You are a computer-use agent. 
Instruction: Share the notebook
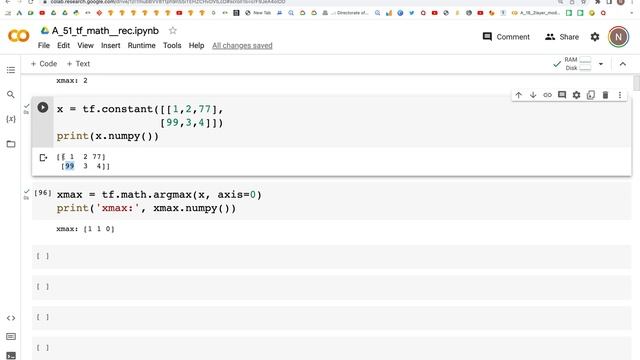(562, 37)
